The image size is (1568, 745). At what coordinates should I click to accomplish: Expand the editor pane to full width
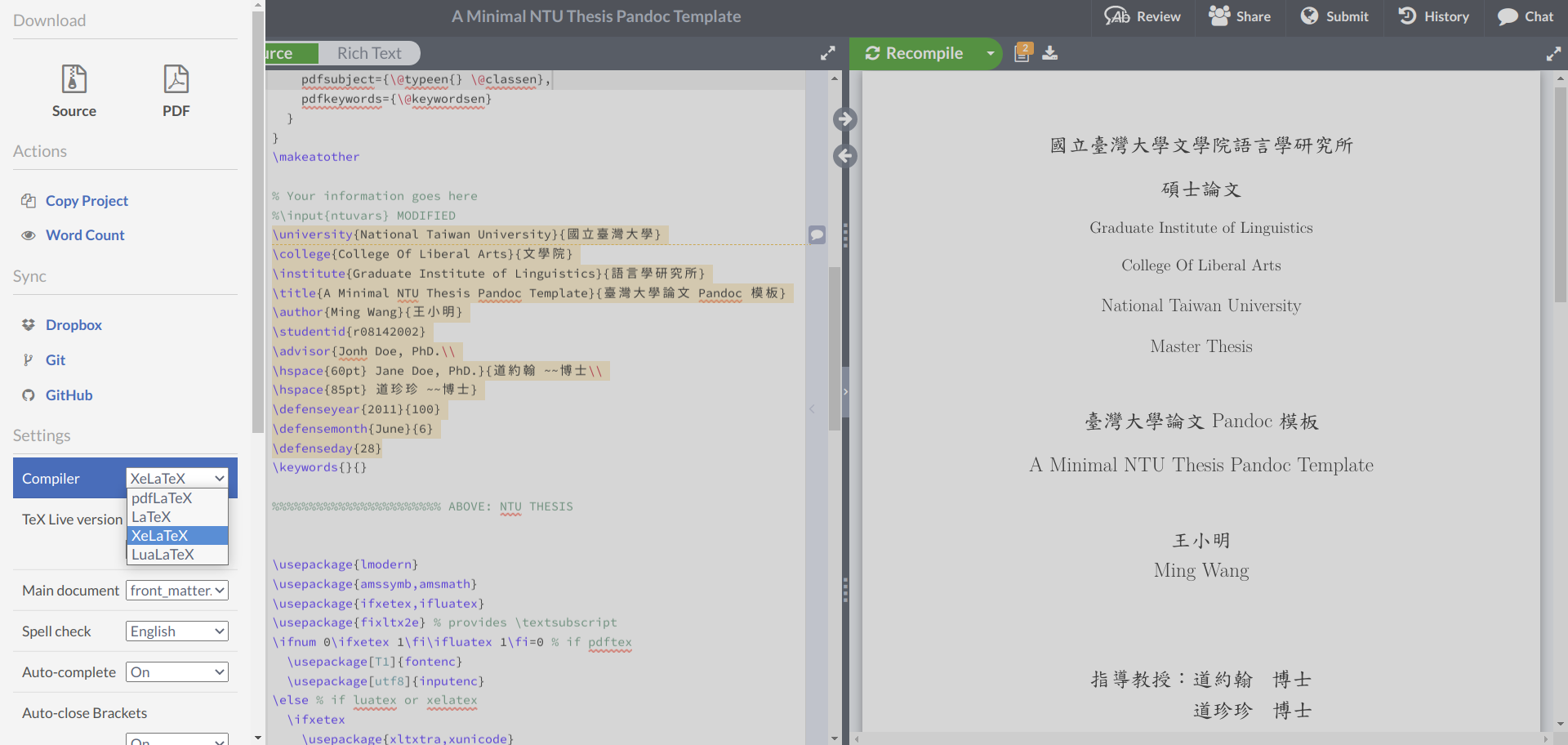click(x=827, y=53)
